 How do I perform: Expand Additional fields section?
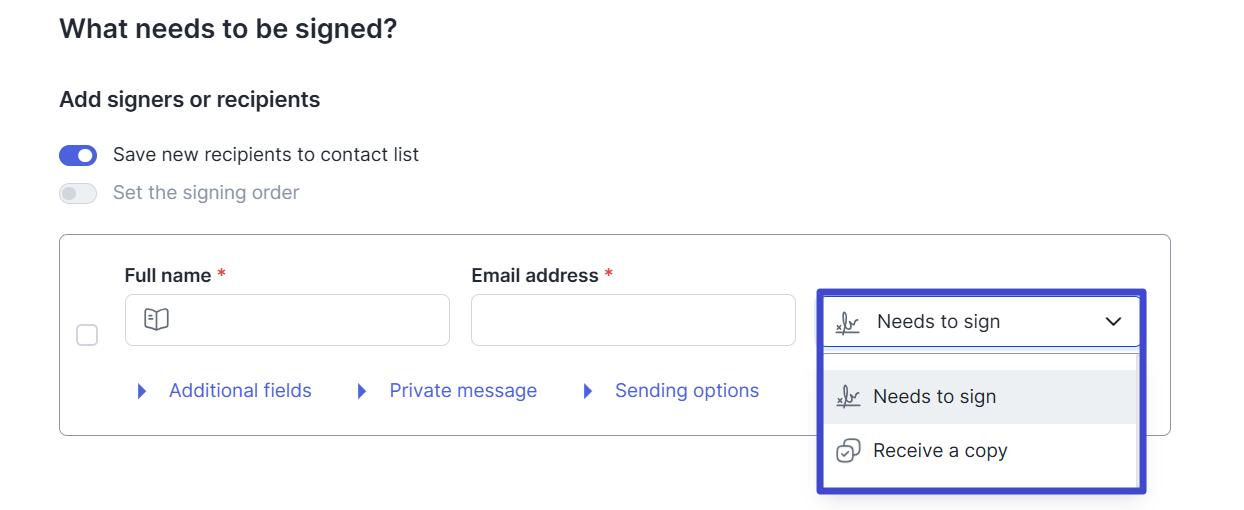[x=240, y=391]
